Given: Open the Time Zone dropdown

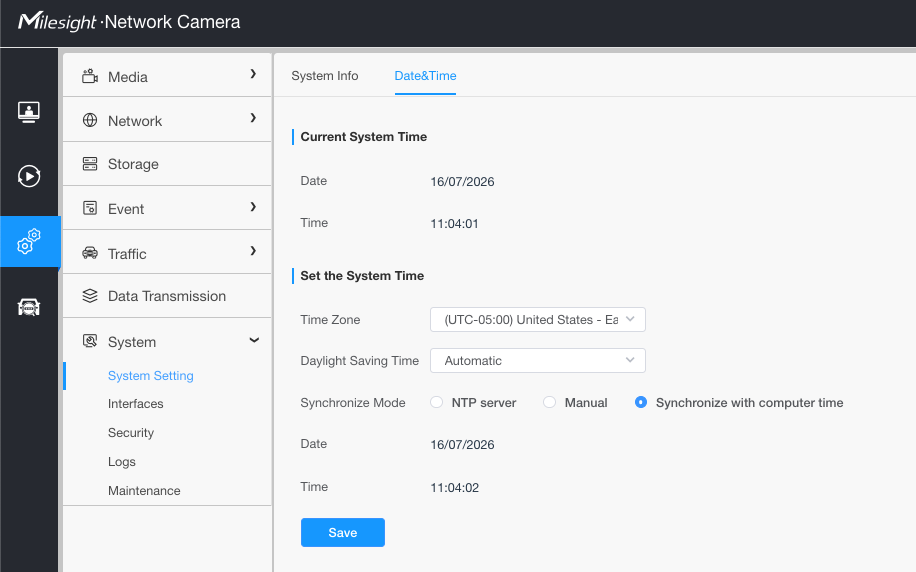Looking at the screenshot, I should click(x=537, y=320).
